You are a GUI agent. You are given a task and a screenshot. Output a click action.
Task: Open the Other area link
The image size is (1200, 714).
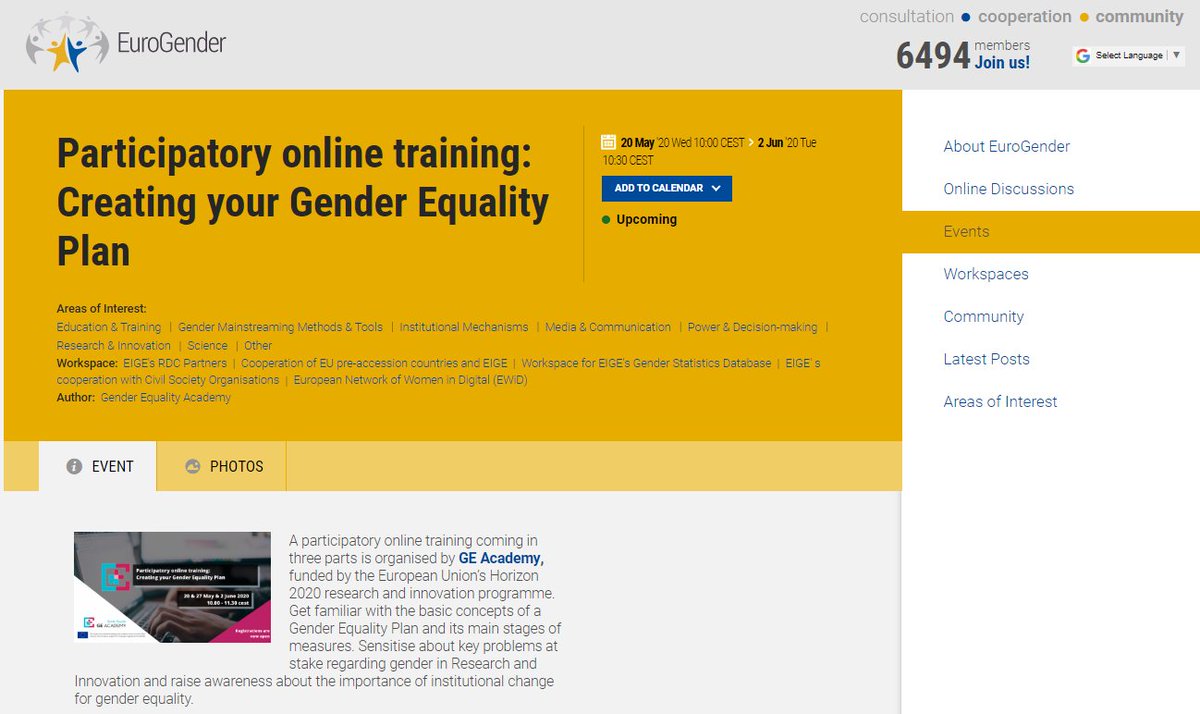[258, 345]
